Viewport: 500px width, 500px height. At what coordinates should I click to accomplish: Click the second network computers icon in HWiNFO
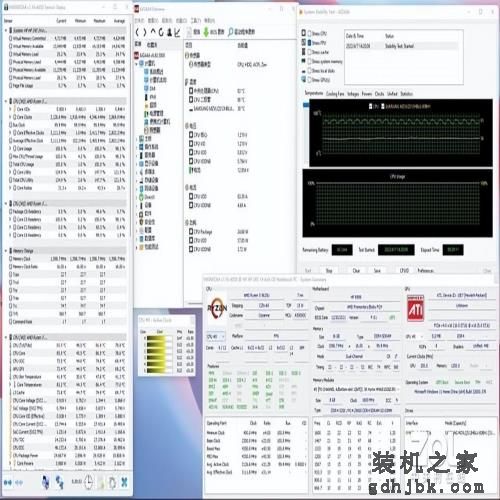[x=60, y=482]
